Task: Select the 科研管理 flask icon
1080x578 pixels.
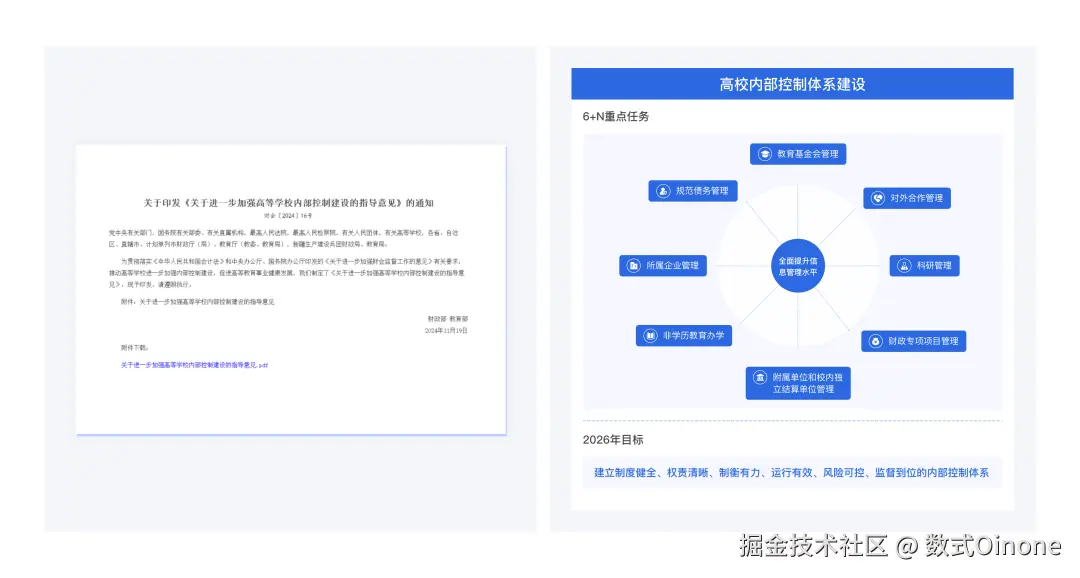Action: (905, 264)
